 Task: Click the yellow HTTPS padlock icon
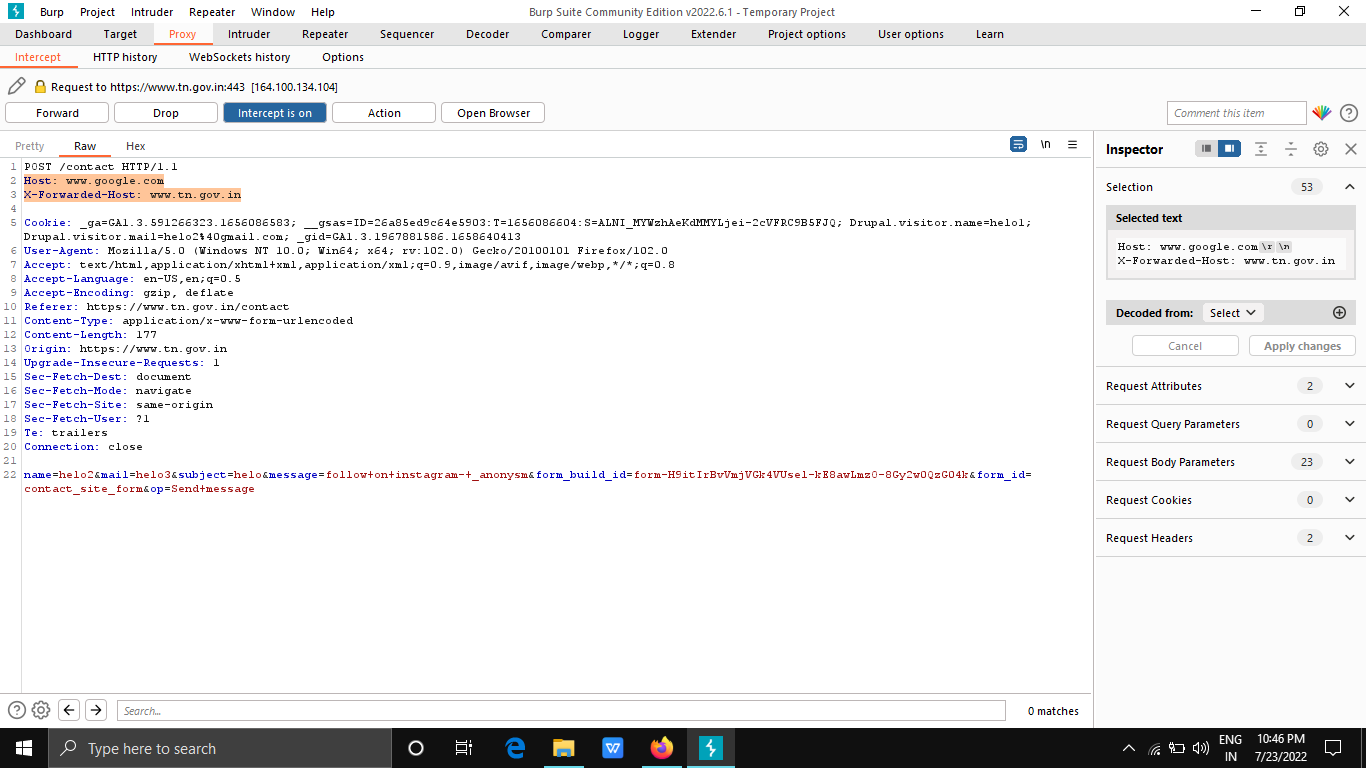(x=40, y=87)
